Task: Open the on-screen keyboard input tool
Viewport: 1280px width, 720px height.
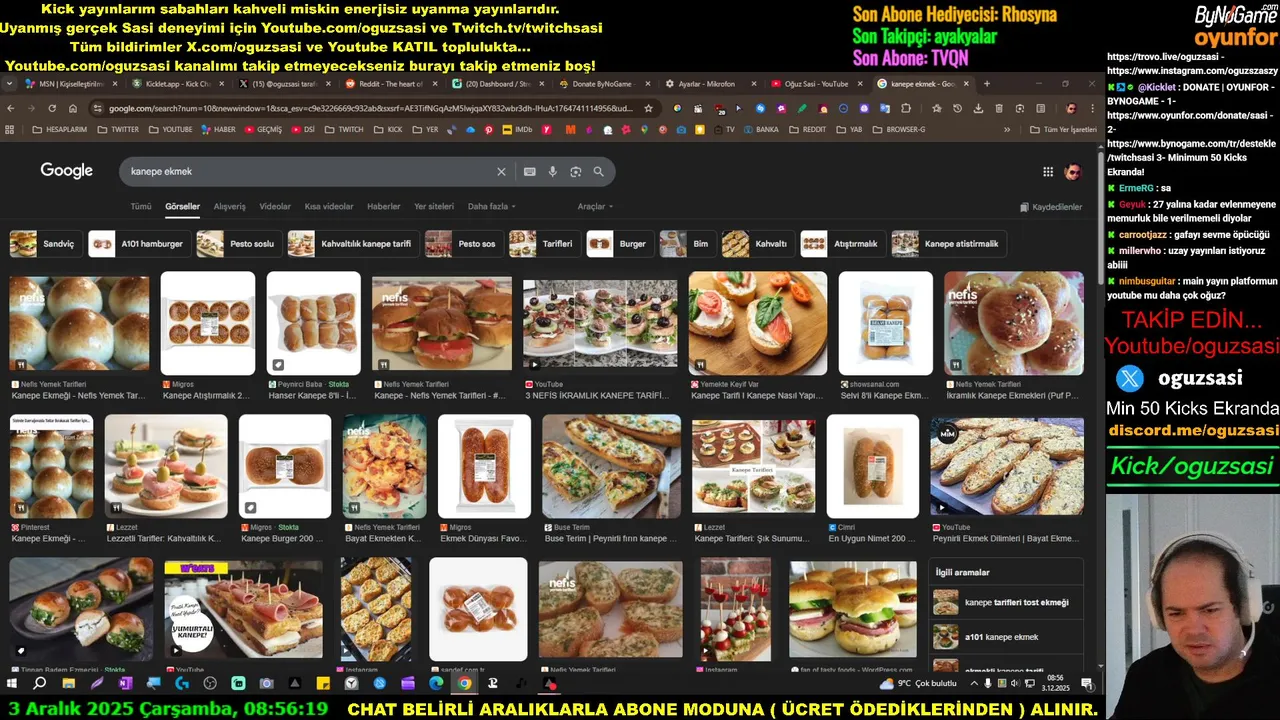Action: coord(529,172)
